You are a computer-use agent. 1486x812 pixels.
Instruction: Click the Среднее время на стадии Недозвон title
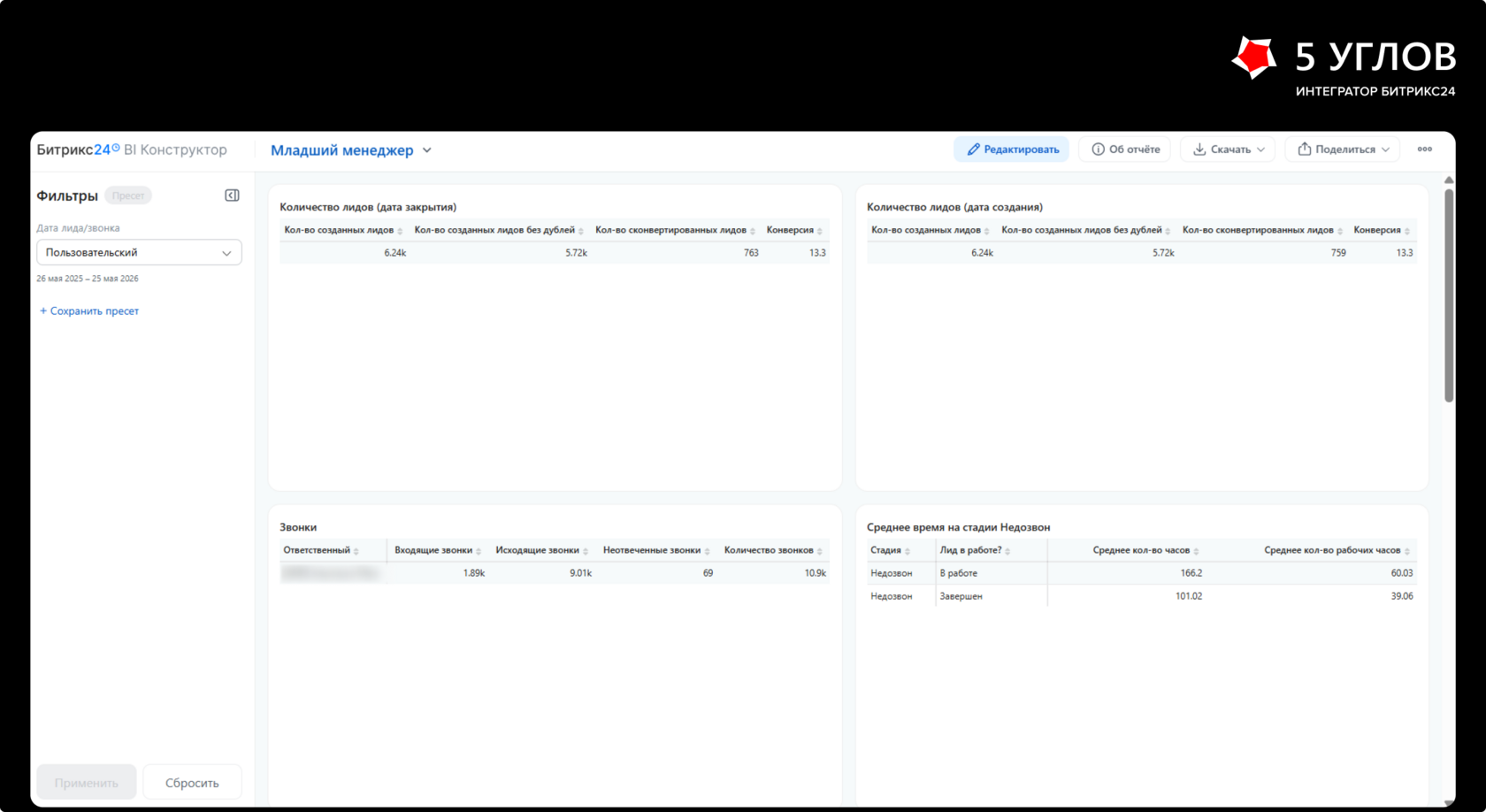958,527
